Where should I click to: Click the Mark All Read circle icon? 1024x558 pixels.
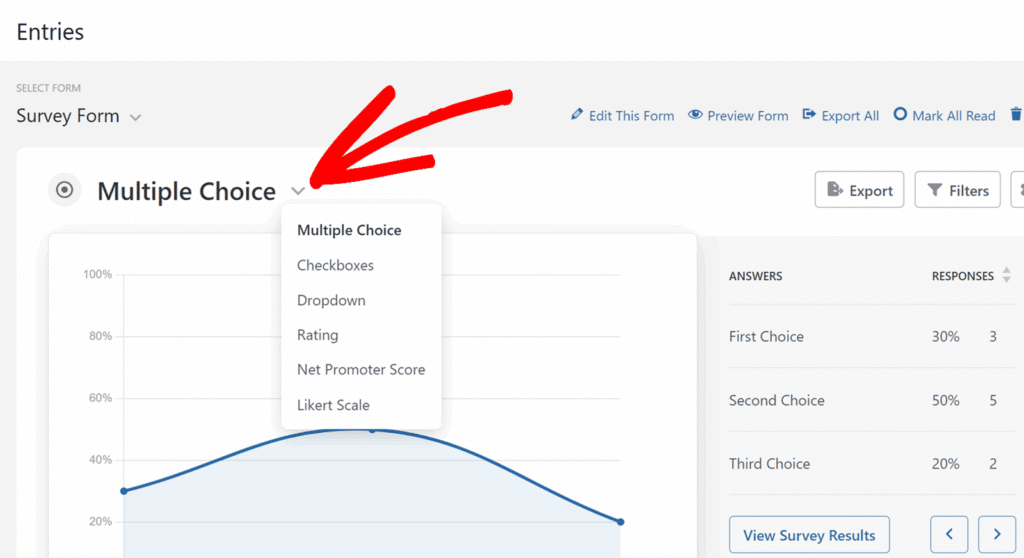pyautogui.click(x=900, y=115)
